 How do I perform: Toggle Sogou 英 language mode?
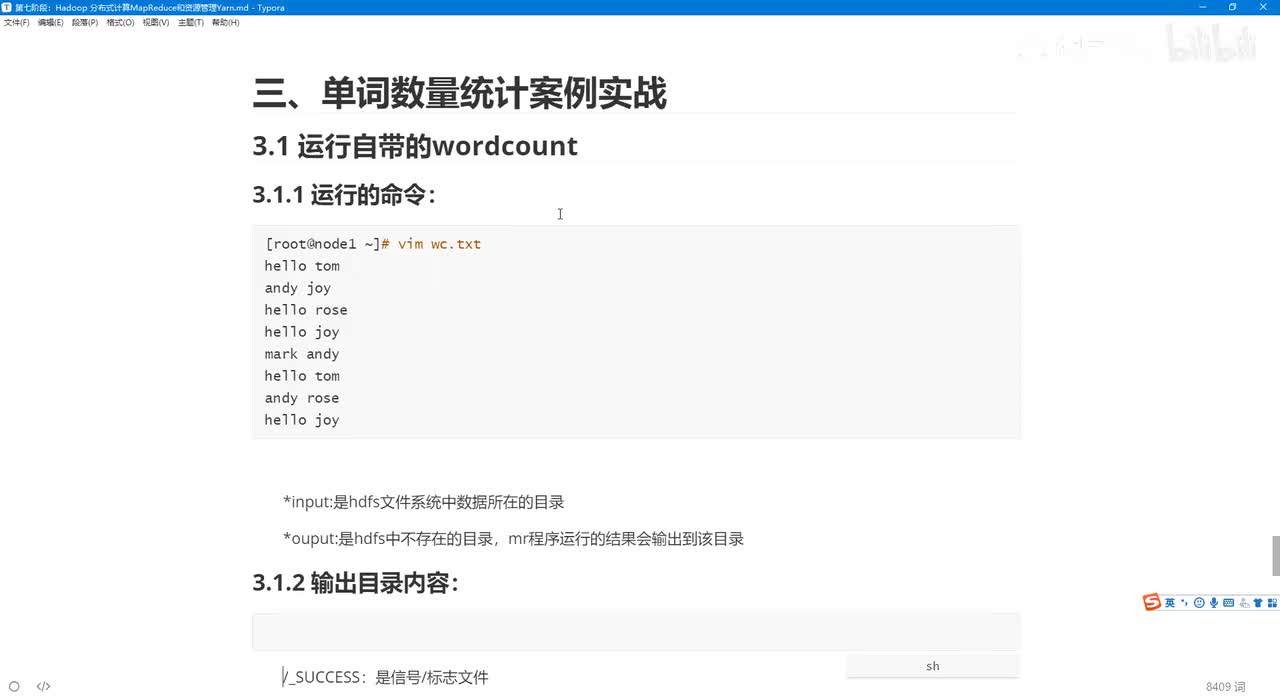[x=1170, y=603]
